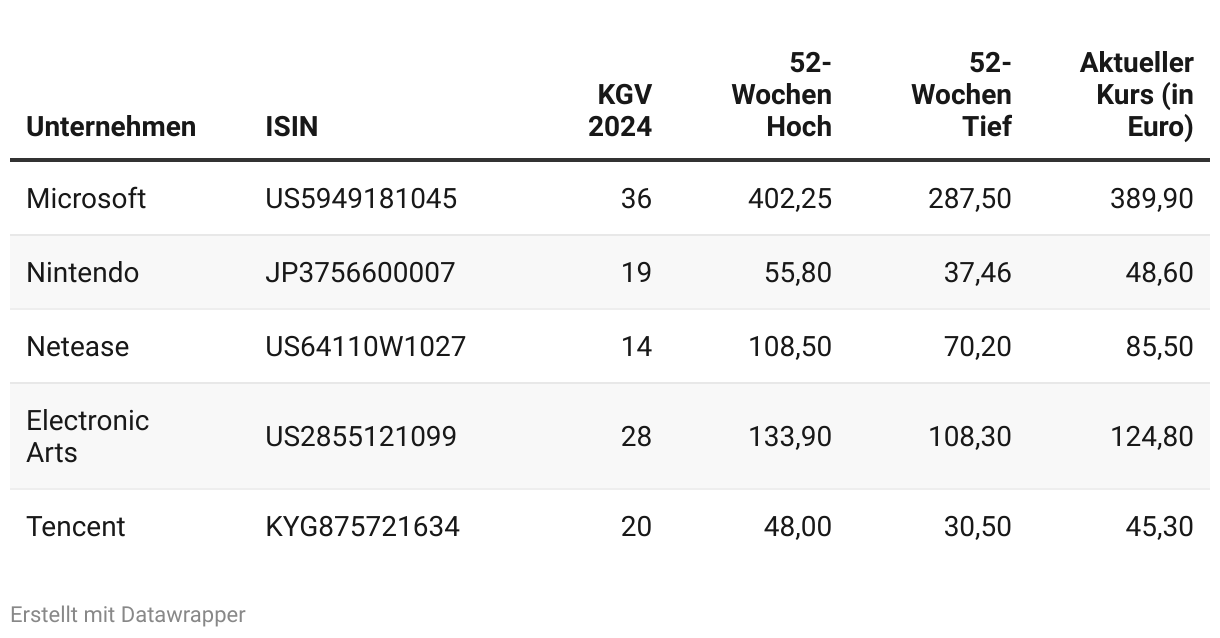Click Microsoft's current price 389,90
This screenshot has width=1220, height=638.
pyautogui.click(x=1151, y=198)
